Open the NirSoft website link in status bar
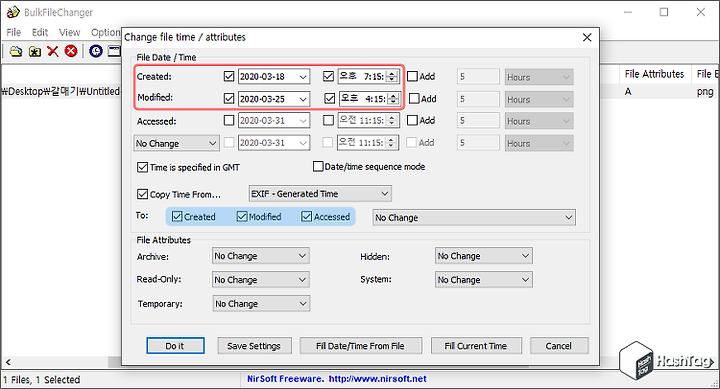This screenshot has height=389, width=720. (x=377, y=379)
